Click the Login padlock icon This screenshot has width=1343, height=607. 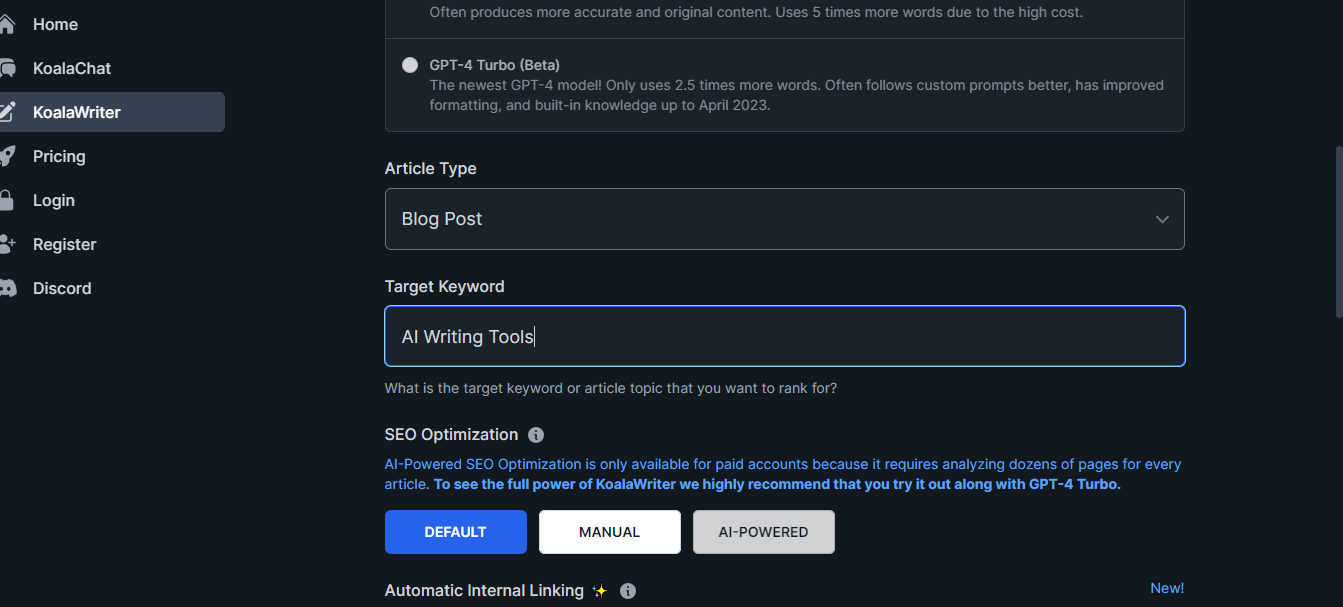(6, 200)
